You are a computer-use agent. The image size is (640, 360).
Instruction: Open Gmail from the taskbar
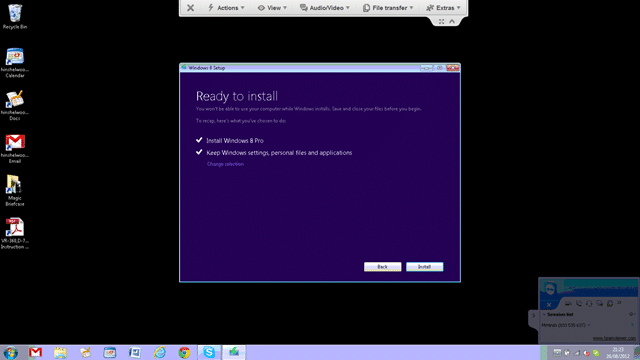click(x=36, y=352)
